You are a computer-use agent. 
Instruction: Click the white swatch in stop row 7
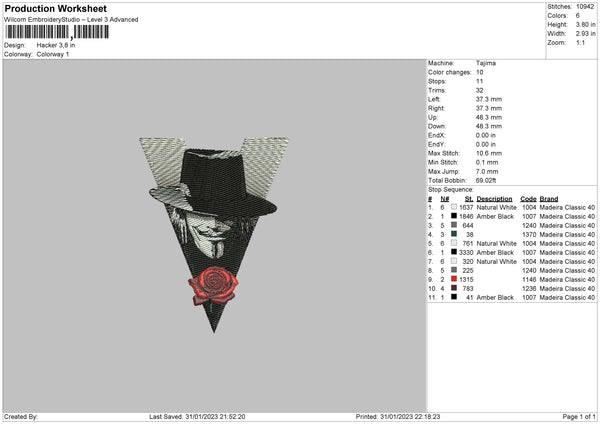pyautogui.click(x=454, y=261)
